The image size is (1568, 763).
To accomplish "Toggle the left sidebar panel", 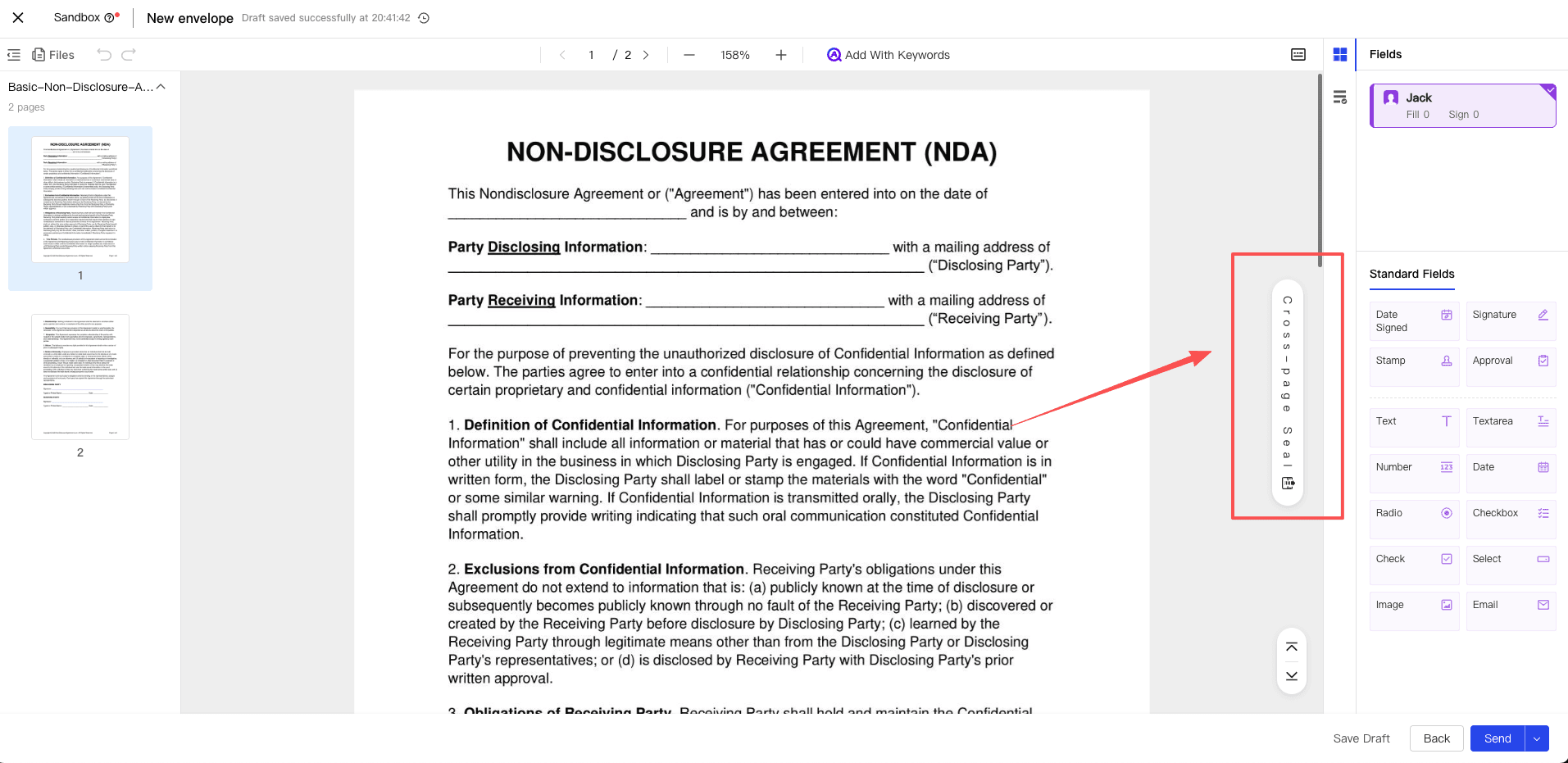I will [x=14, y=55].
